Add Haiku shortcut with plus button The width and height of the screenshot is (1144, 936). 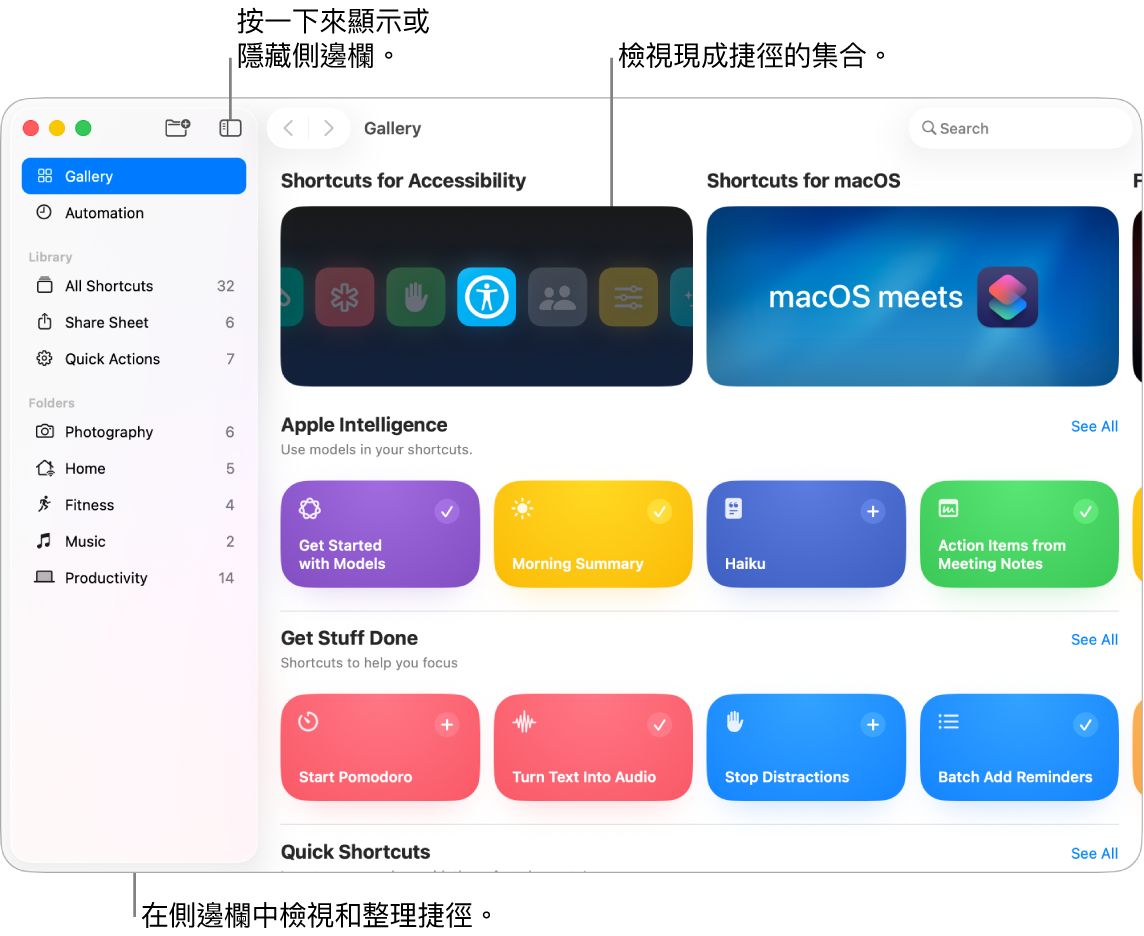point(873,511)
